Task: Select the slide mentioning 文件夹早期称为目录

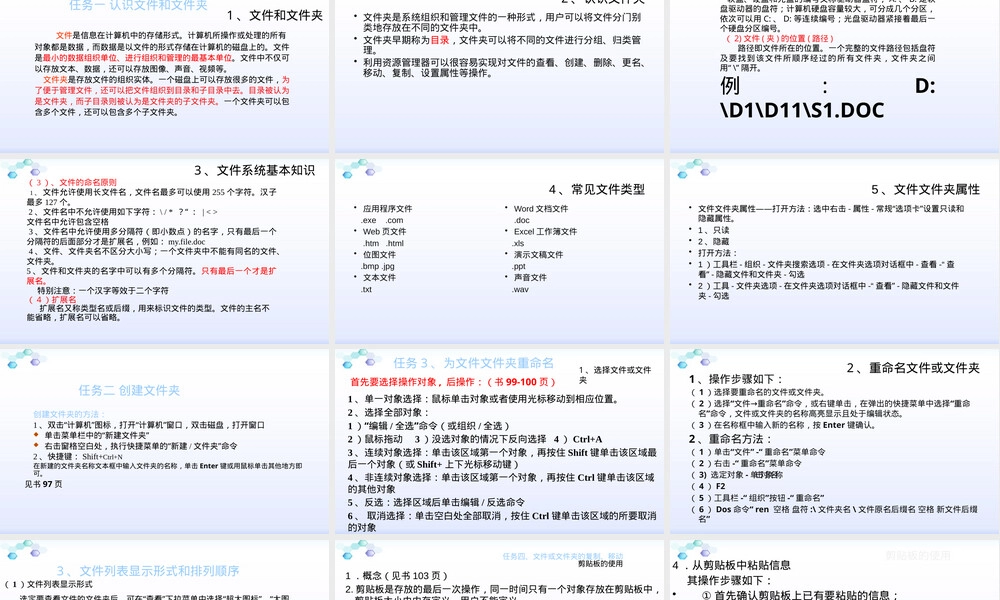Action: (499, 75)
